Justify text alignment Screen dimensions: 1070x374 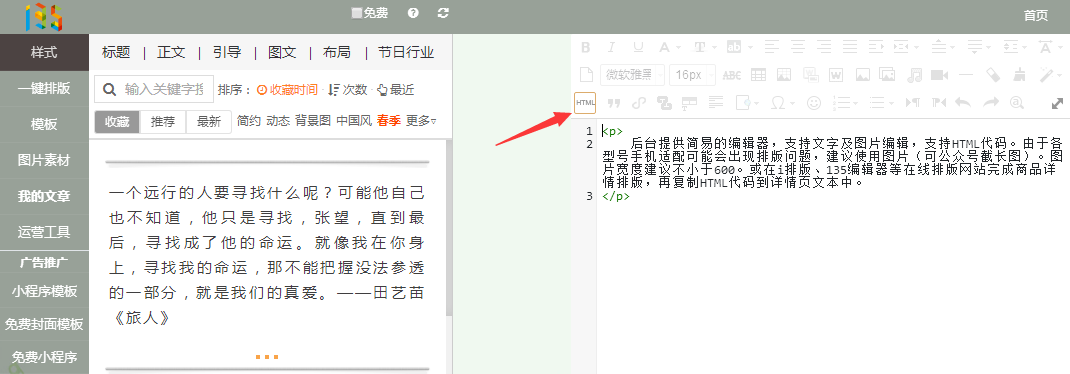click(x=850, y=47)
